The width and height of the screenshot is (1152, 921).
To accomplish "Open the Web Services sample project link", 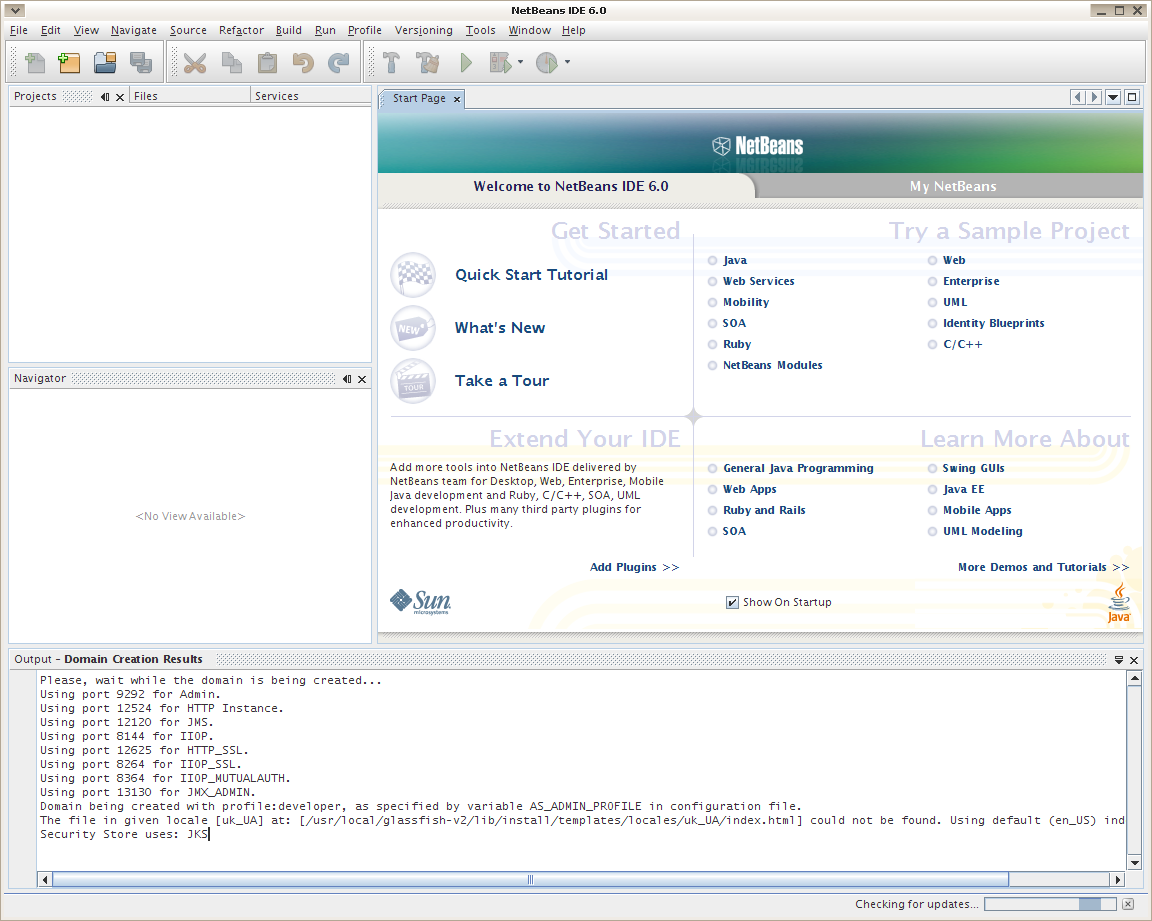I will pyautogui.click(x=758, y=281).
